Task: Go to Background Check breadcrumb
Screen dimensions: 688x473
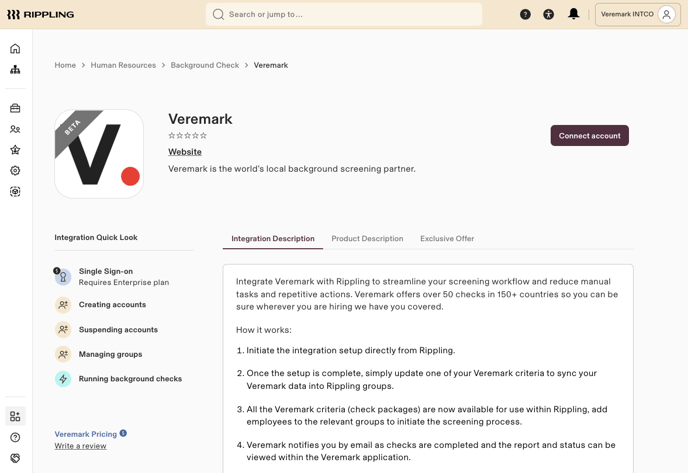Action: [x=205, y=65]
